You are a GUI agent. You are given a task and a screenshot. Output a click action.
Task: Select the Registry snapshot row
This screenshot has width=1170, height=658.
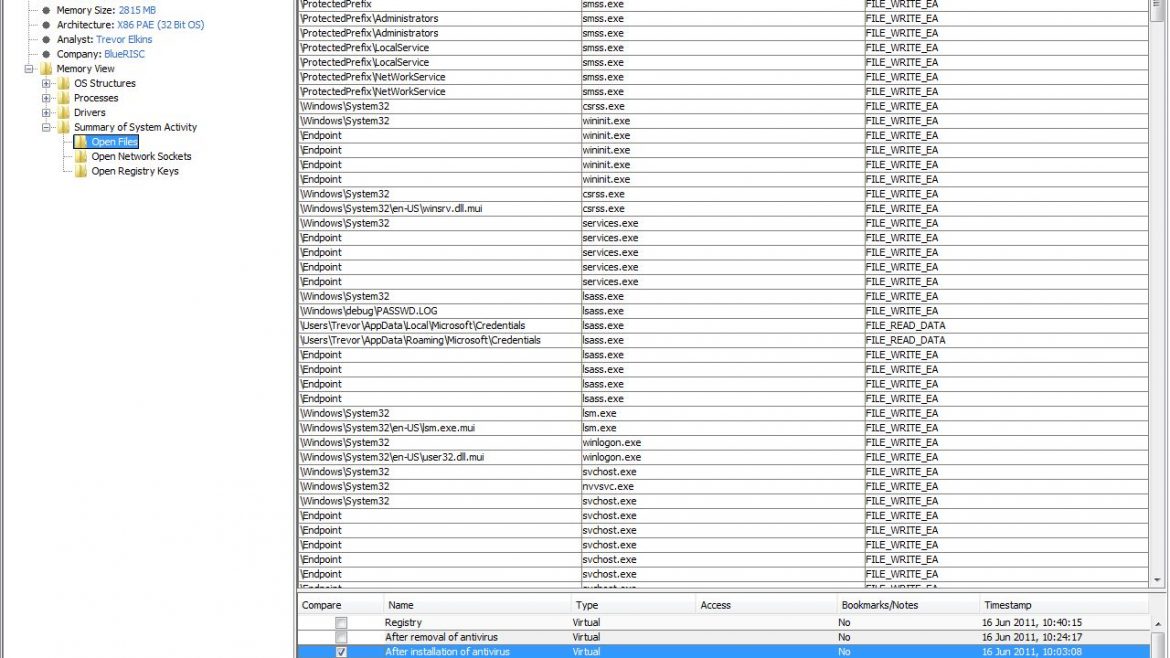(x=723, y=622)
